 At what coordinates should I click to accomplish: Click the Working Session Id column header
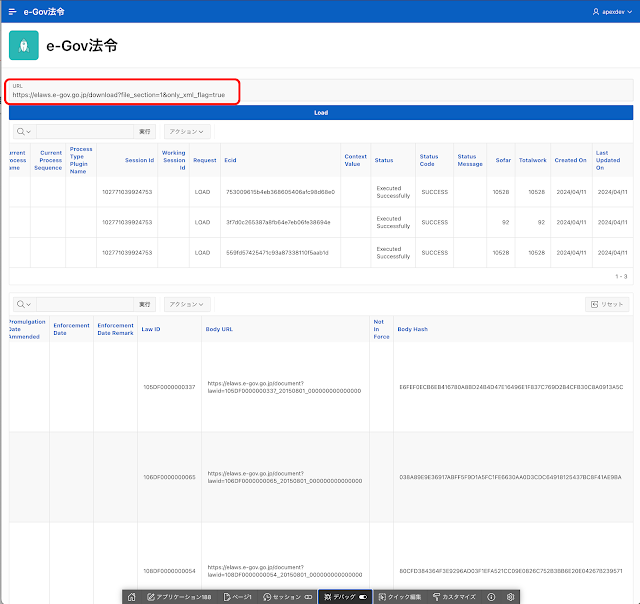[173, 160]
